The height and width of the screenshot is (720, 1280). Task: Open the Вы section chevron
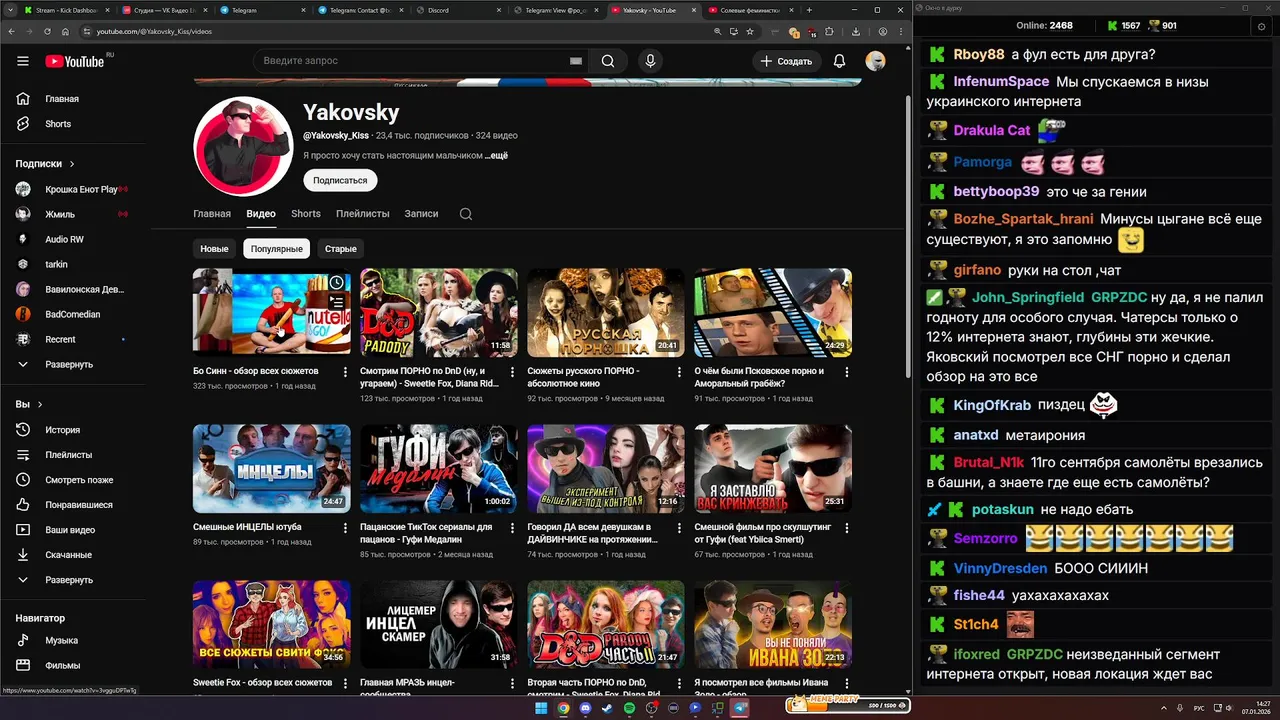pos(40,405)
